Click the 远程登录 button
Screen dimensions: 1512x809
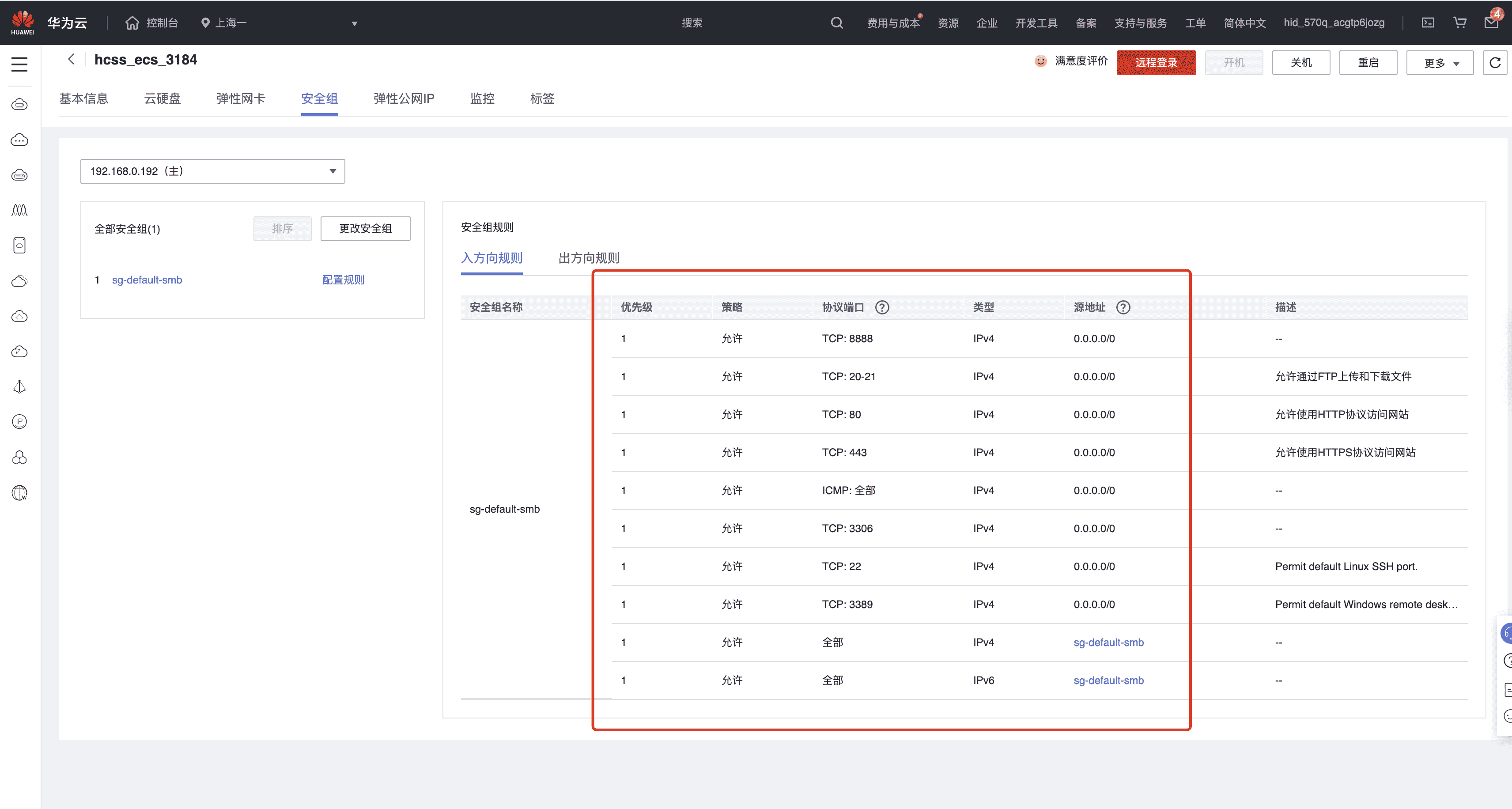pos(1156,63)
